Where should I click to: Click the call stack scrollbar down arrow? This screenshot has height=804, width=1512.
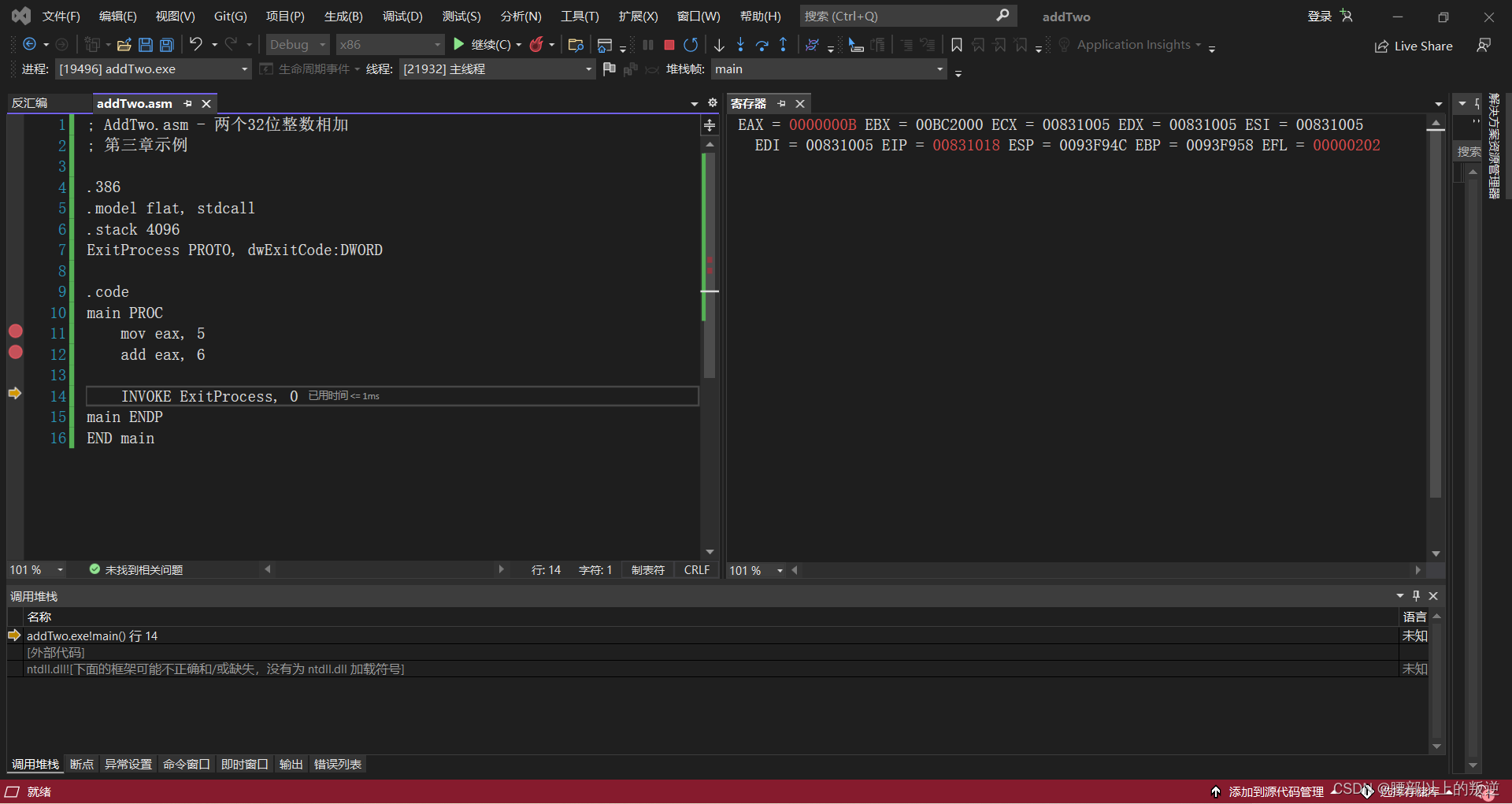(x=1436, y=746)
